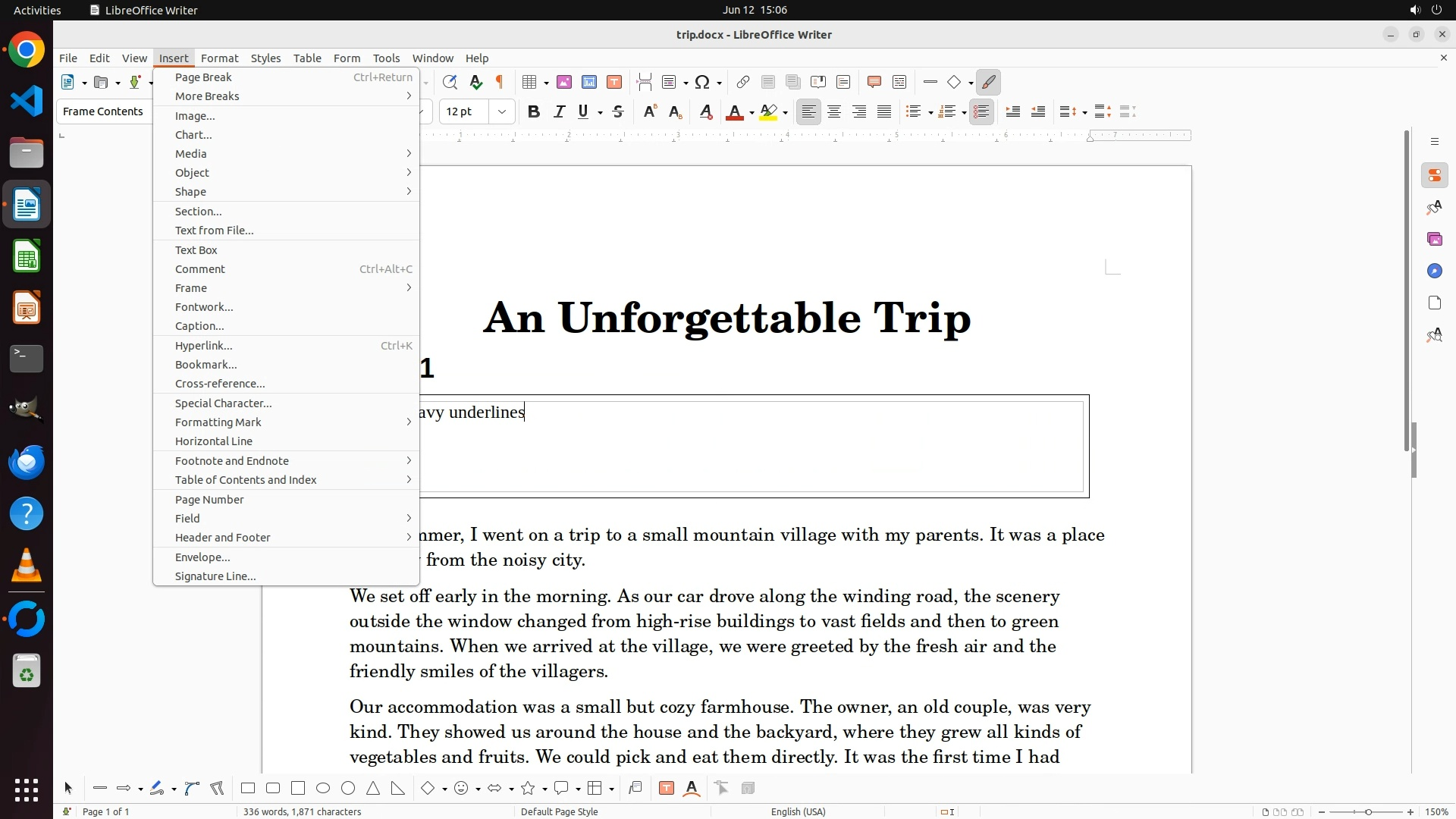Open Thunderbird from the Ubuntu dock
This screenshot has height=819, width=1456.
tap(27, 462)
